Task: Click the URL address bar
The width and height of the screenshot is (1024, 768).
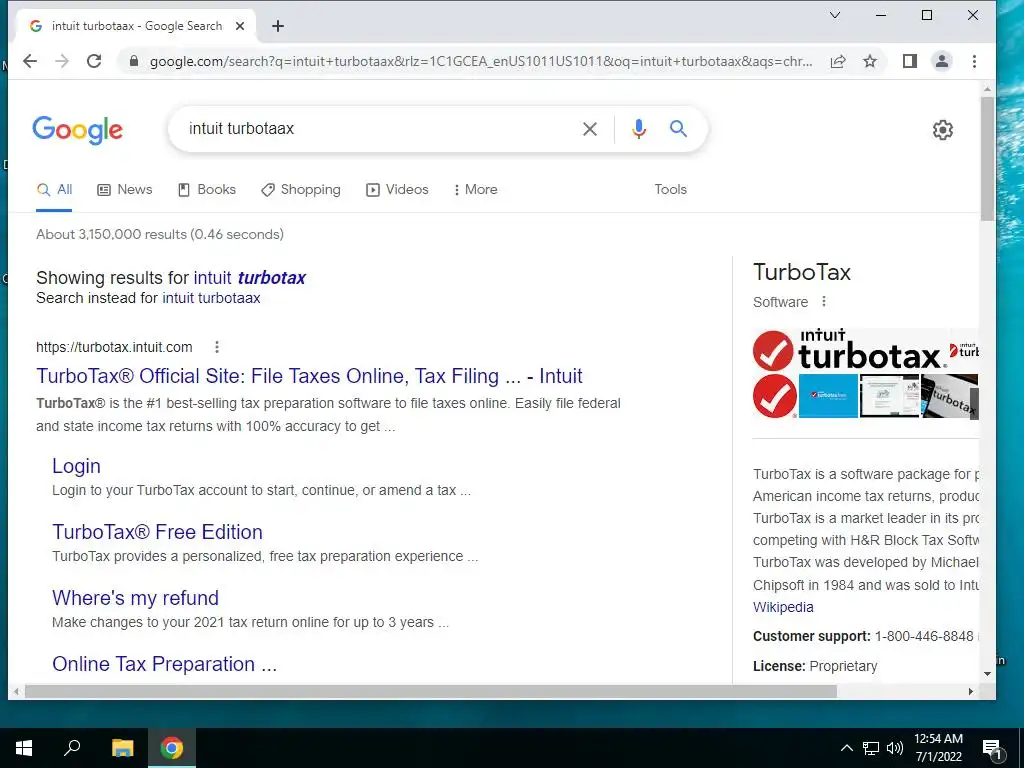Action: point(481,61)
